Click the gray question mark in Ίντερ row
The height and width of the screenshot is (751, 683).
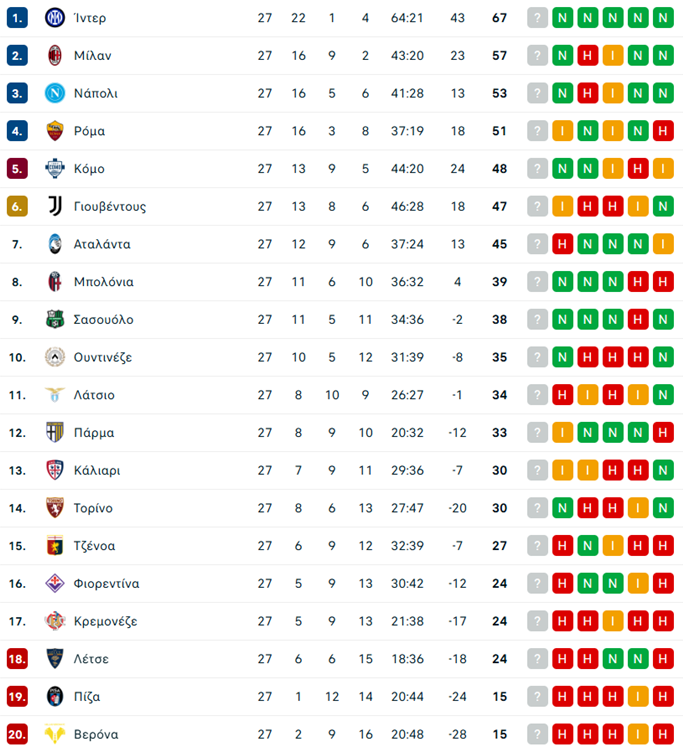click(x=538, y=18)
